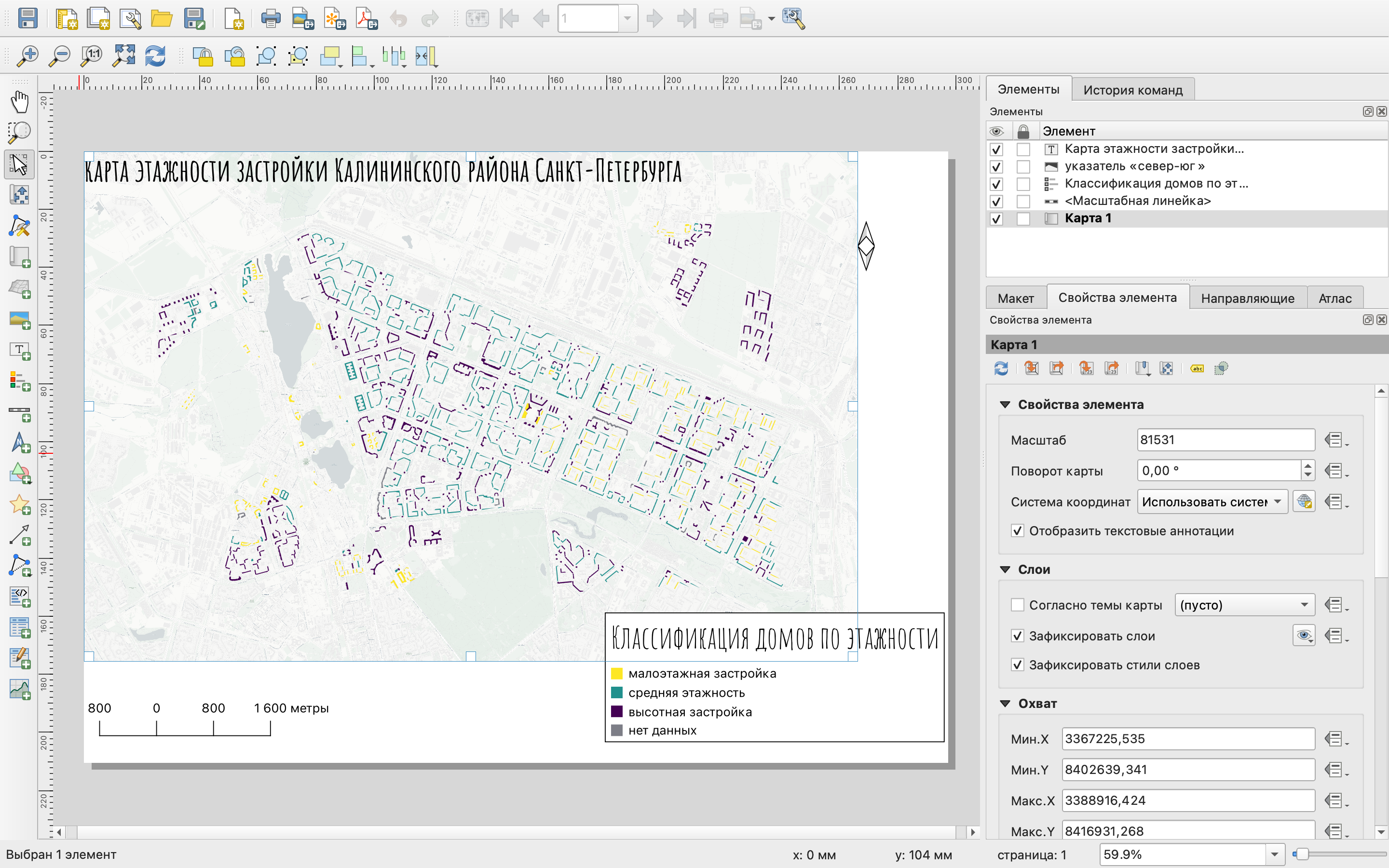Click the Save layout icon
This screenshot has height=868, width=1389.
(27, 18)
